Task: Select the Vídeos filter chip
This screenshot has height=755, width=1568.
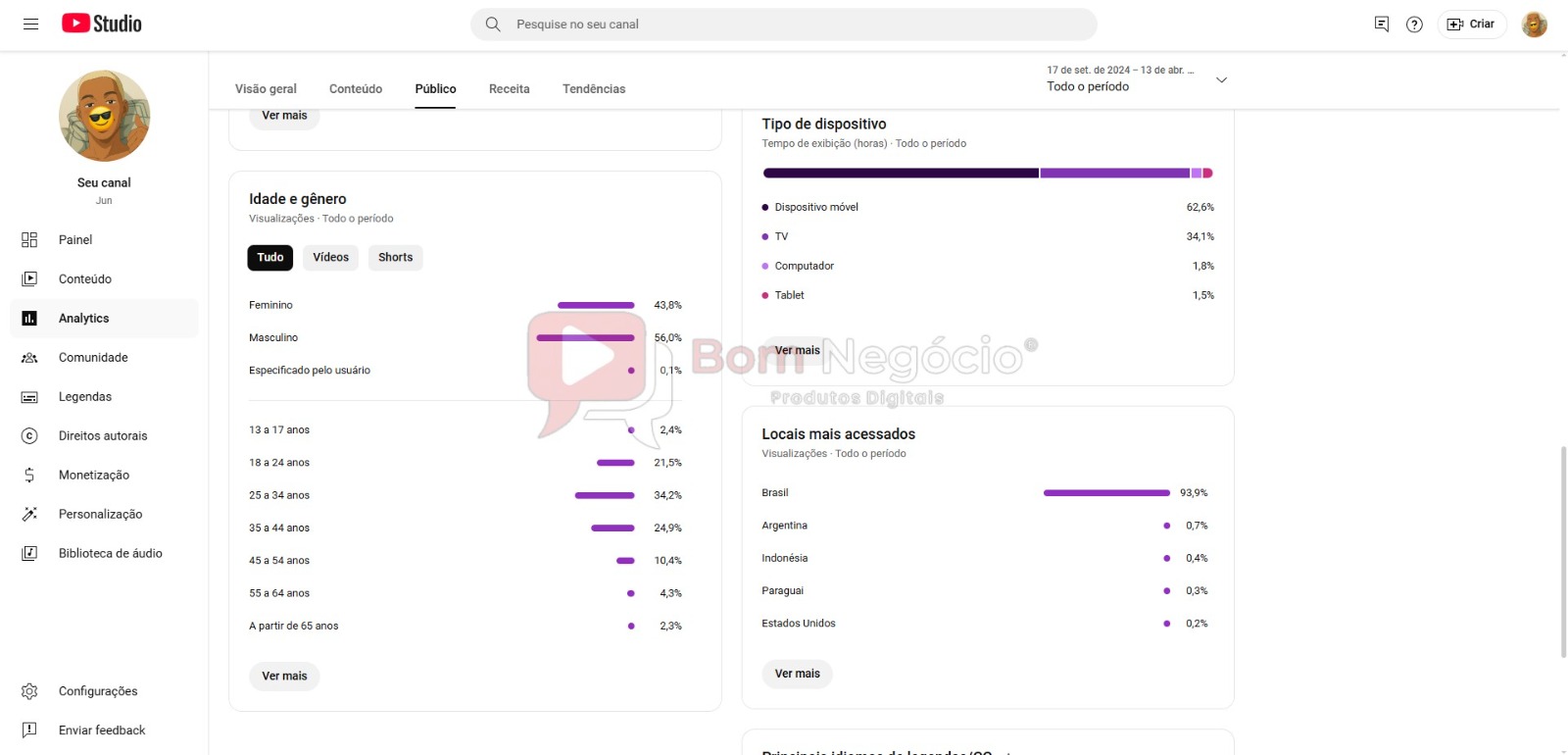Action: pyautogui.click(x=331, y=258)
